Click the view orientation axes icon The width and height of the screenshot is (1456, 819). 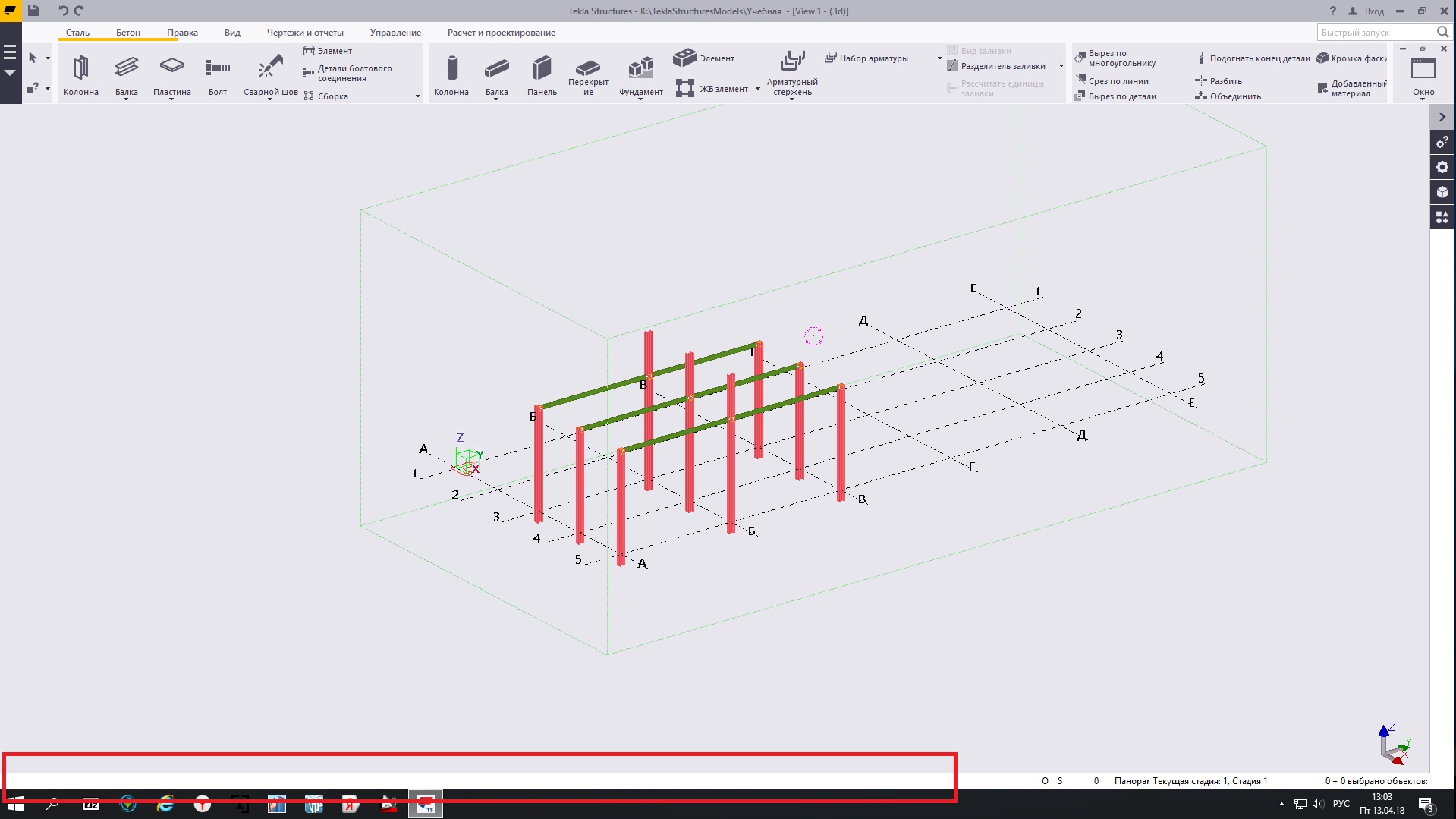[1395, 744]
